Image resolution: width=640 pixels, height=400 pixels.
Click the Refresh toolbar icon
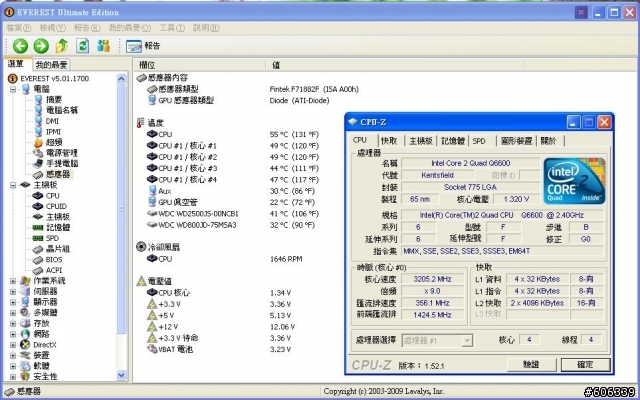click(83, 46)
